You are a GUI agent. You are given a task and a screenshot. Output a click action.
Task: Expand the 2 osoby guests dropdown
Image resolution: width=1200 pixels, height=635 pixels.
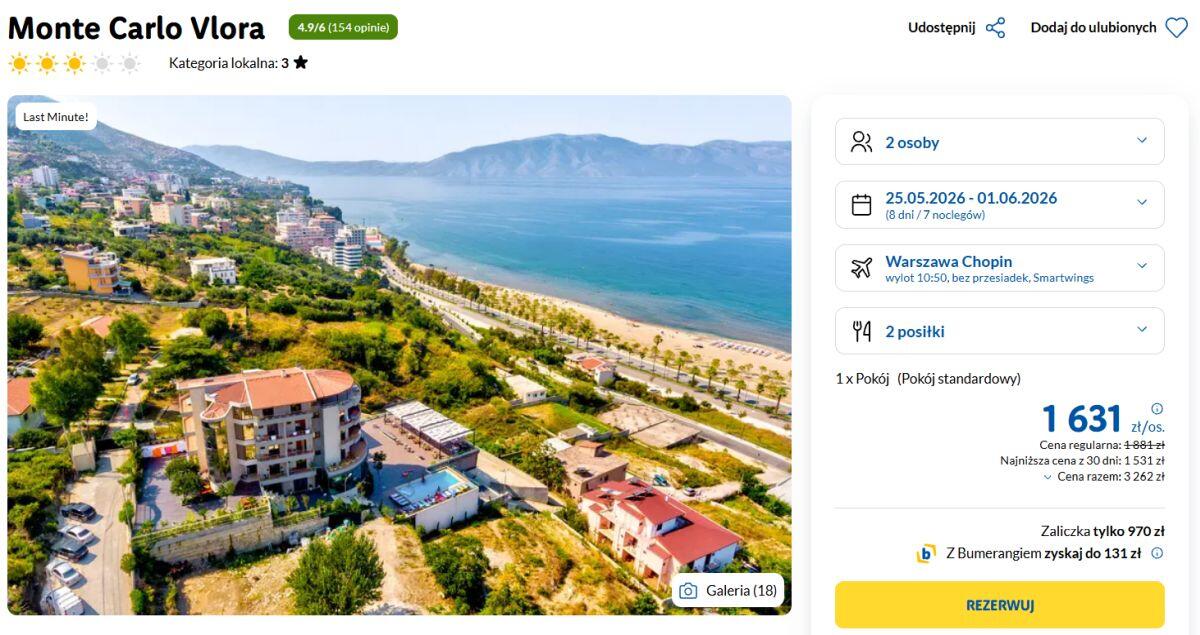tap(1142, 141)
